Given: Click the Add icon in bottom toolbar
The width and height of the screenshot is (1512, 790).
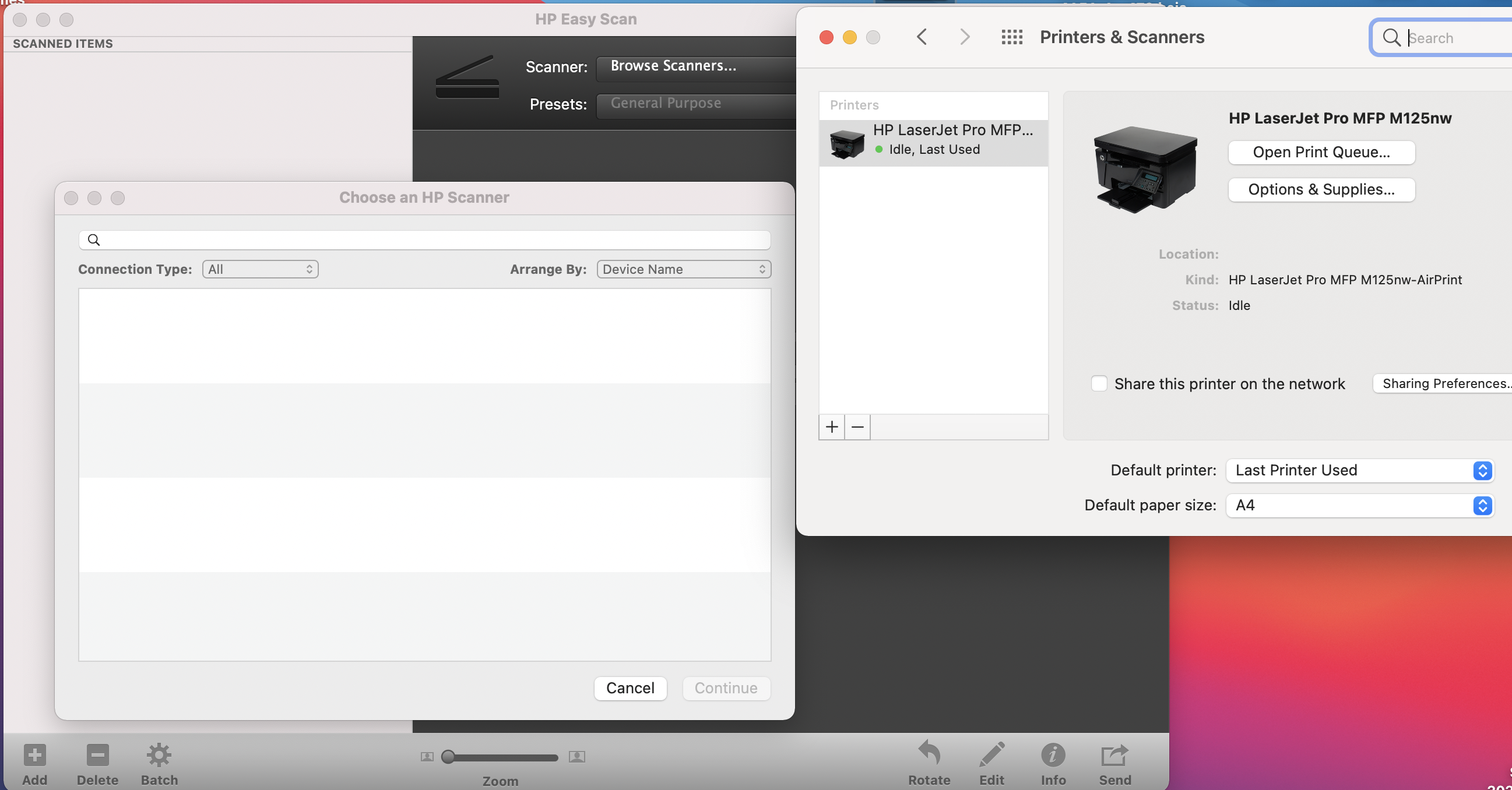Looking at the screenshot, I should 34,755.
